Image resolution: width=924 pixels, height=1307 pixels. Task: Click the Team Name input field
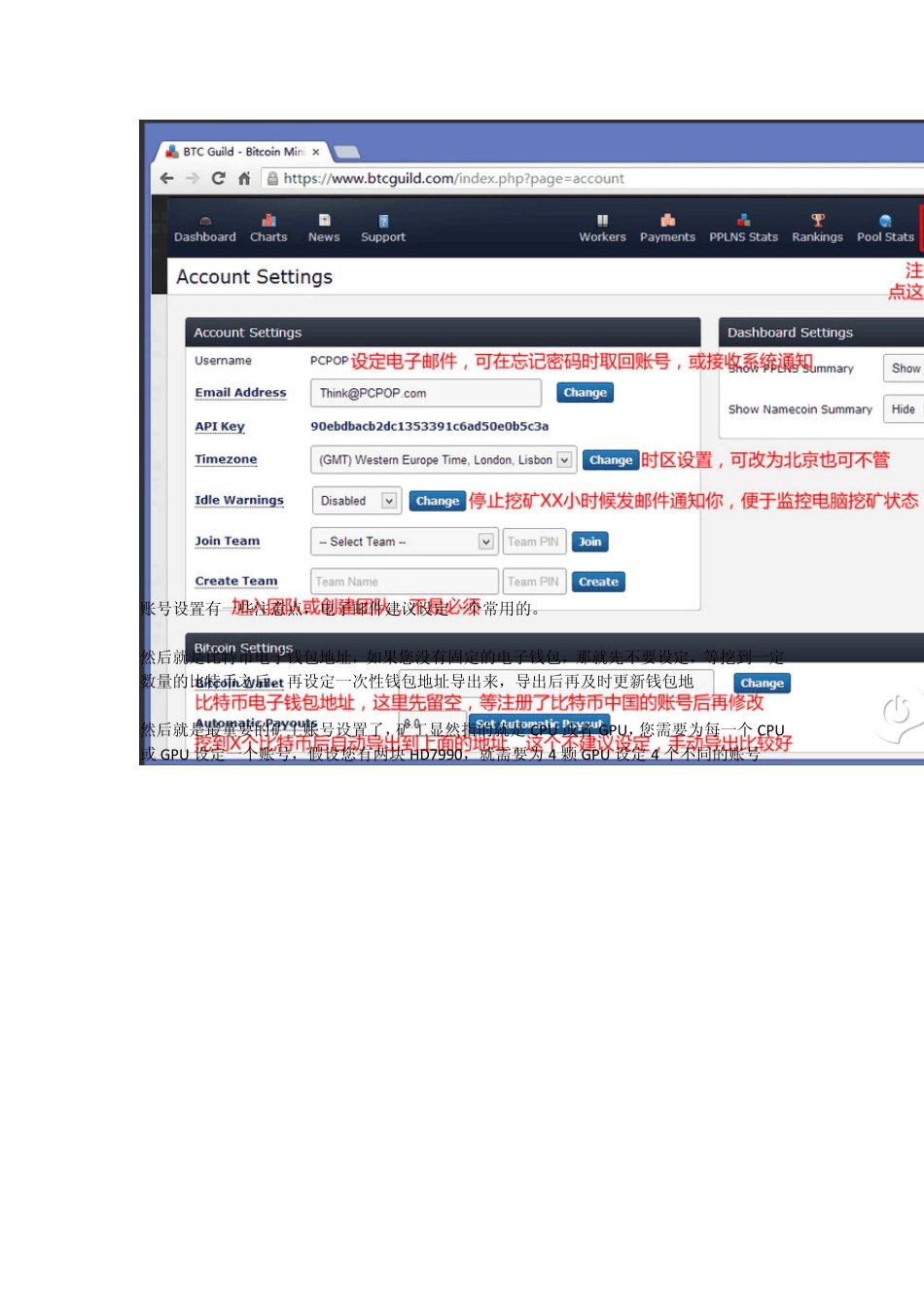pyautogui.click(x=404, y=582)
